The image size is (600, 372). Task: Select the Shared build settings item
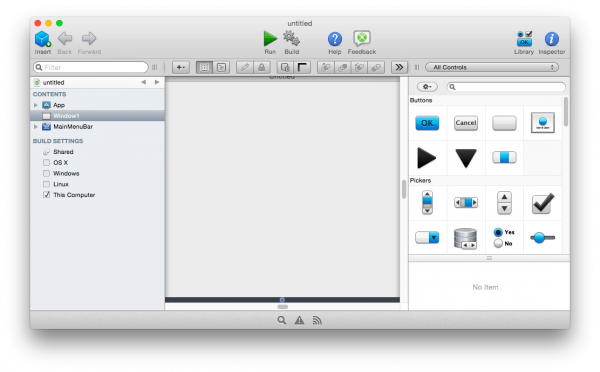pos(63,152)
